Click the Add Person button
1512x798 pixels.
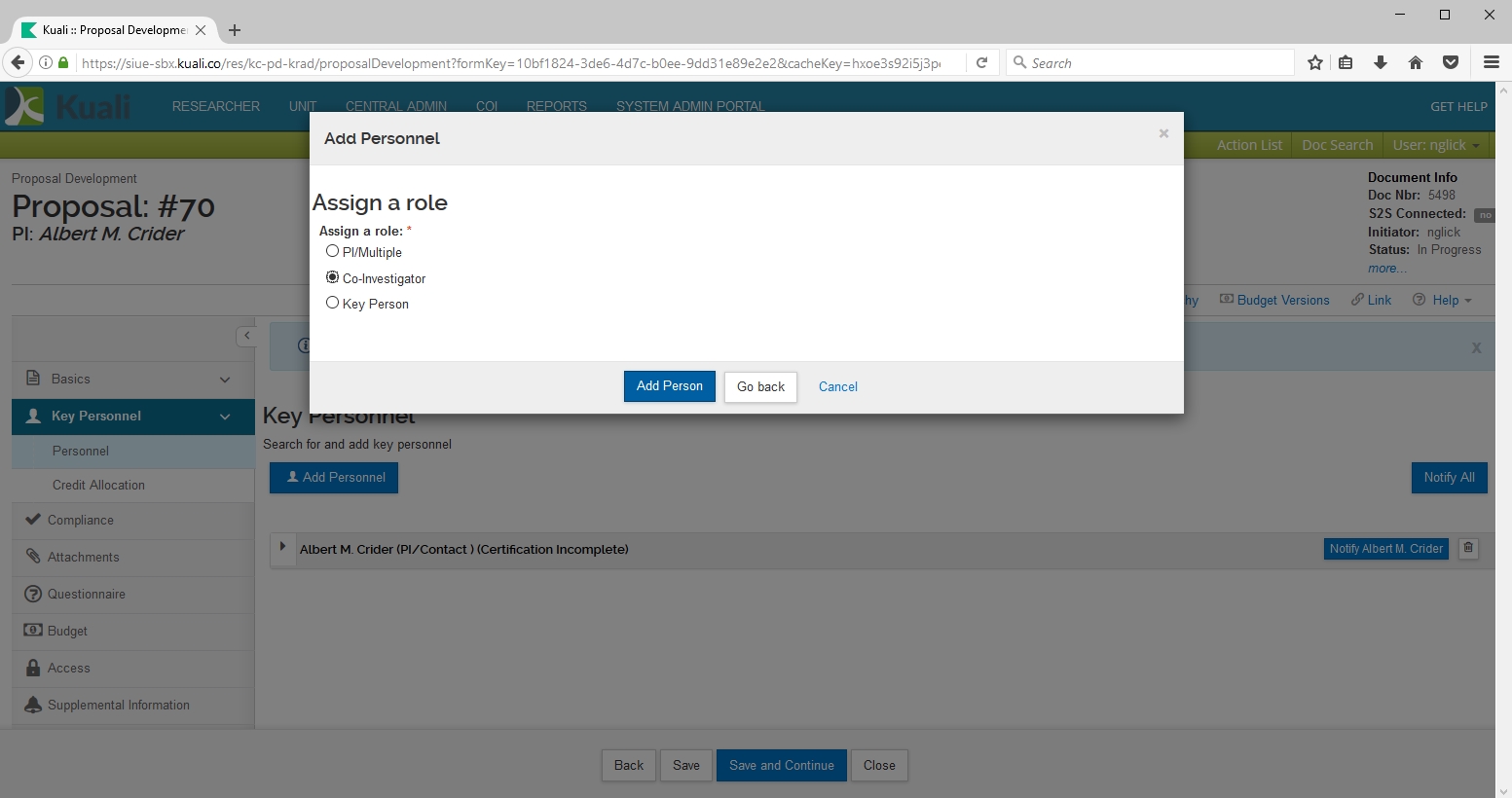tap(669, 386)
